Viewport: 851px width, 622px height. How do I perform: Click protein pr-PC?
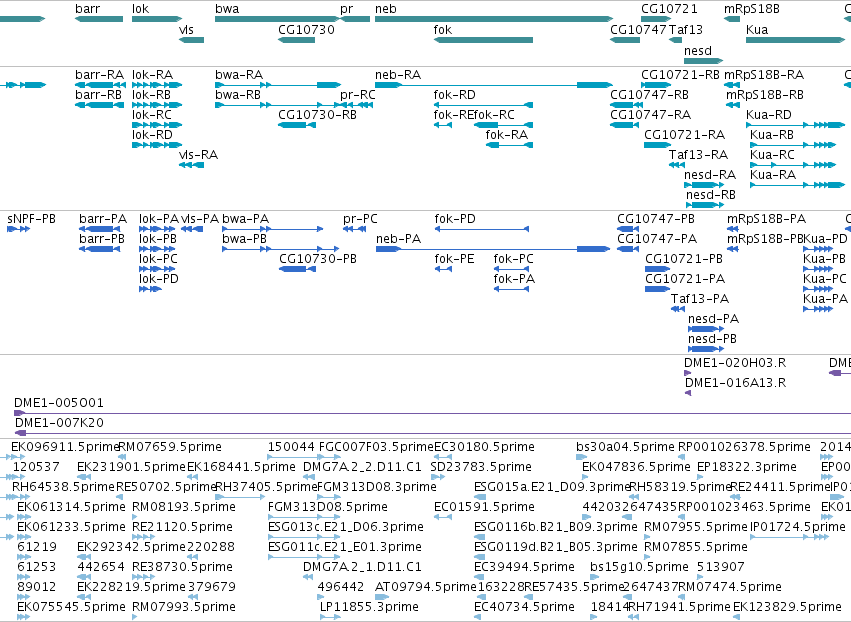point(360,219)
